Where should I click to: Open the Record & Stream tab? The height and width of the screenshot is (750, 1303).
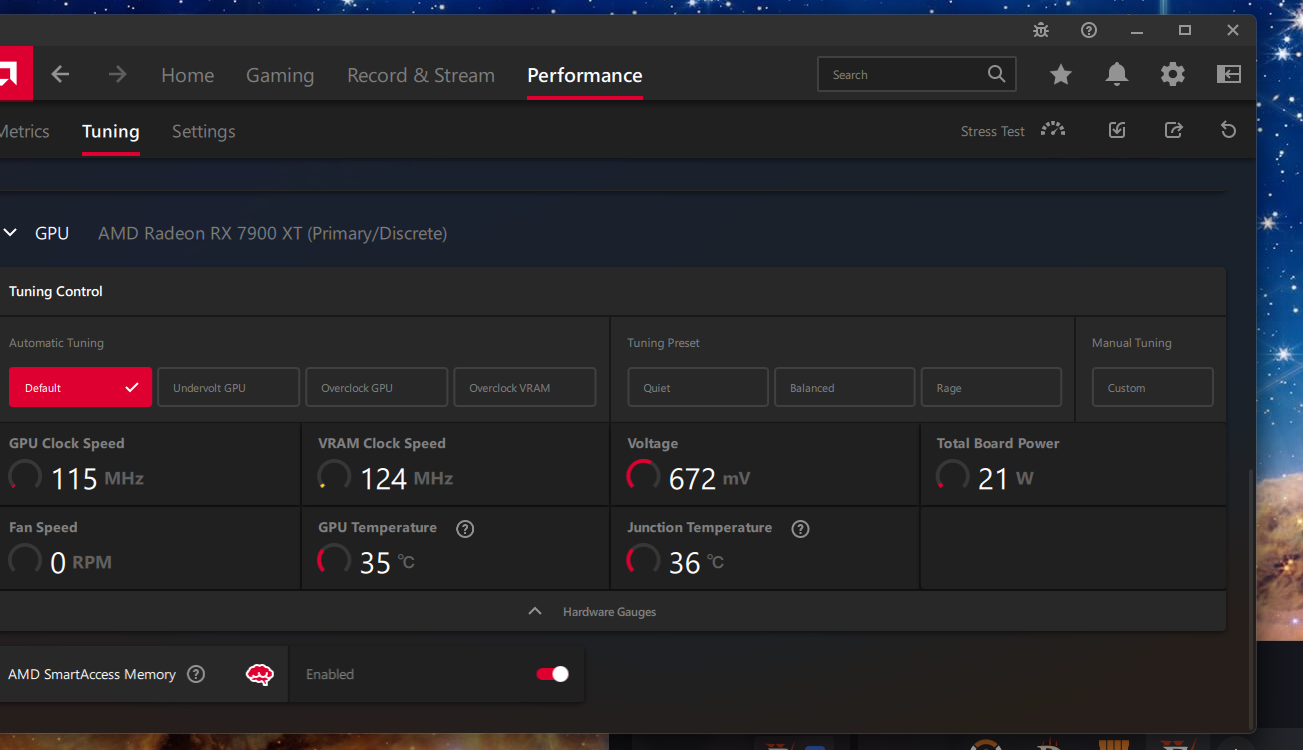coord(421,75)
